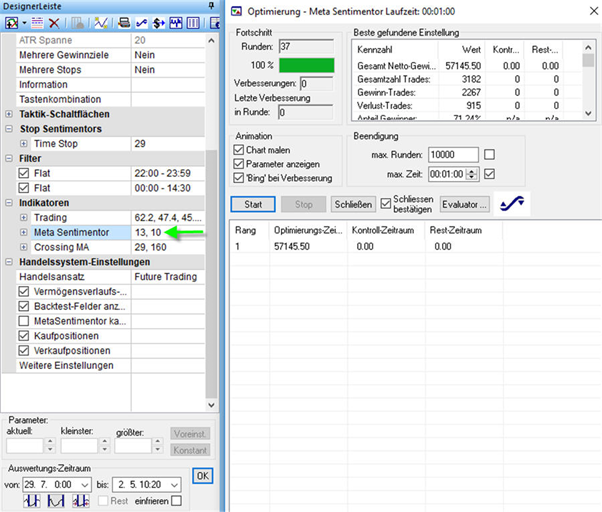This screenshot has height=512, width=602.
Task: Click the printer icon in DesignerLeiste toolbar
Action: tap(124, 23)
